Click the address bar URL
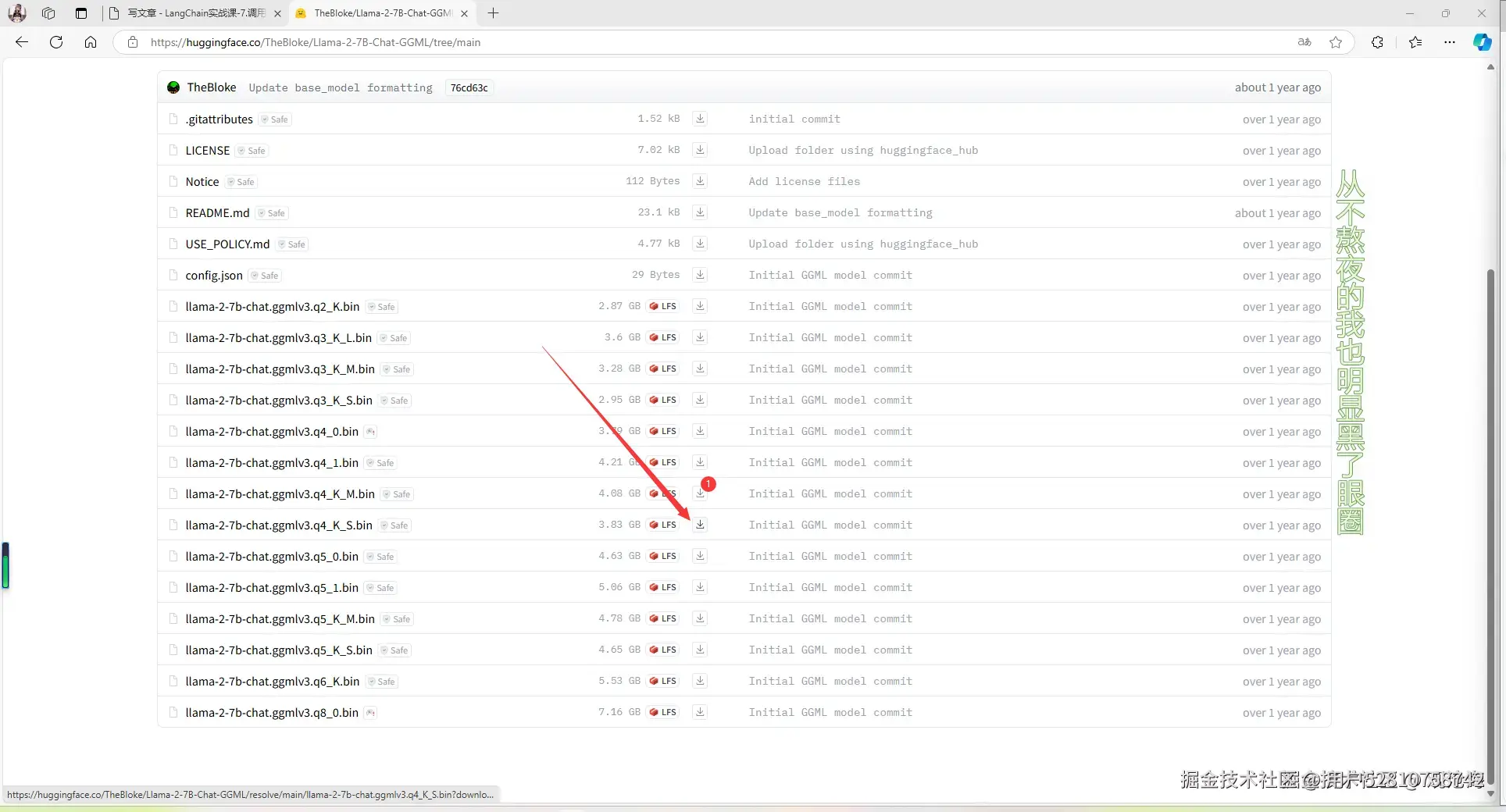Screen dimensions: 1506x812 (x=316, y=42)
